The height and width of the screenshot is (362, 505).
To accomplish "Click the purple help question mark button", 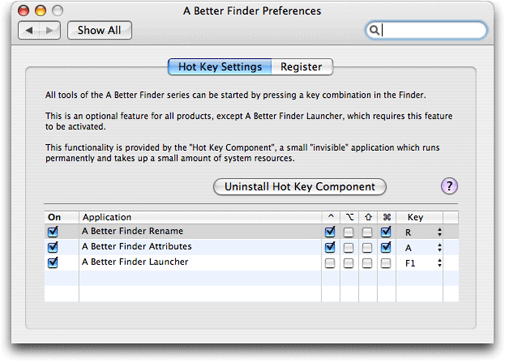I will (449, 186).
